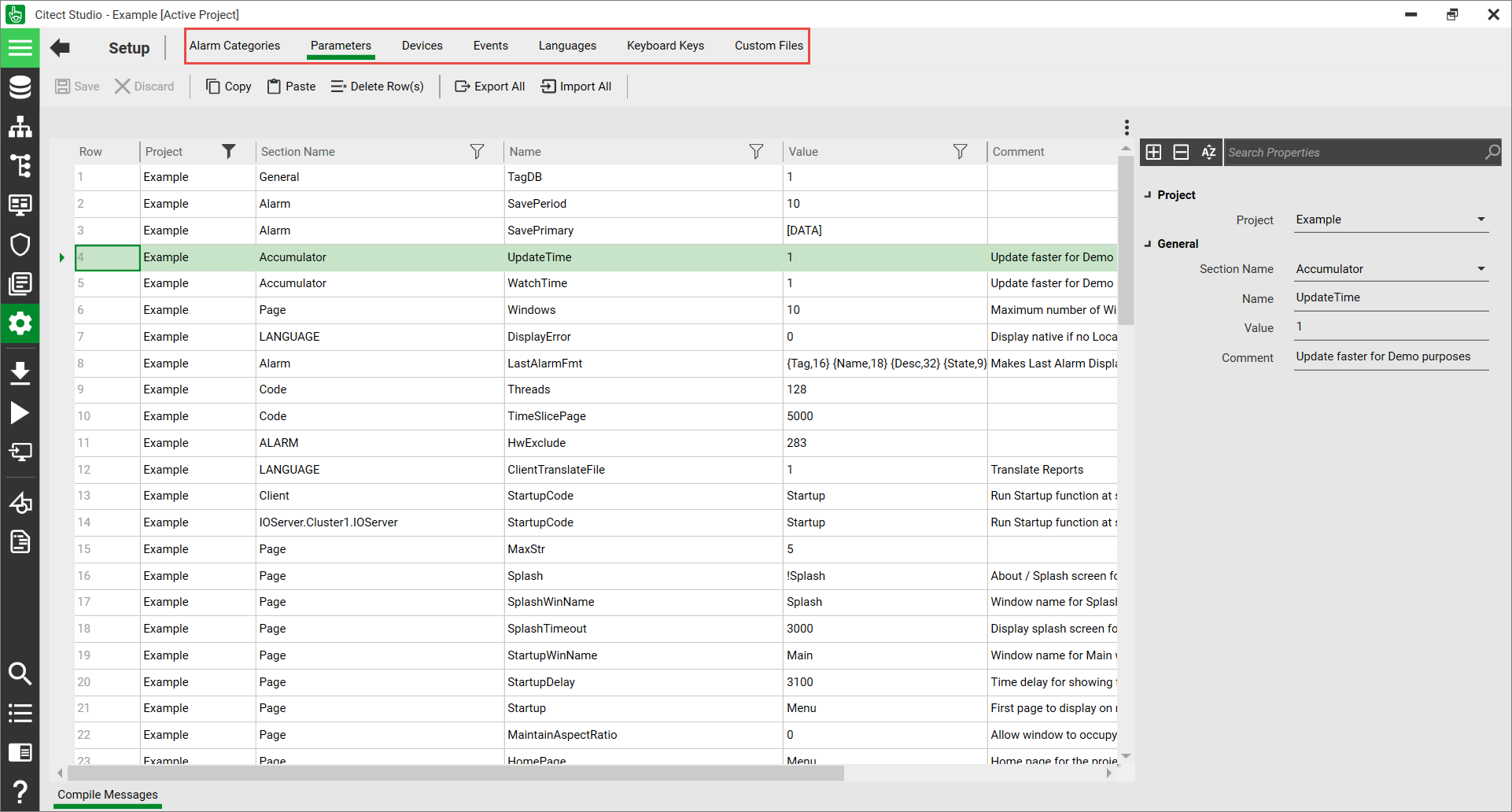Toggle the filter on the Section Name column
The image size is (1512, 812).
click(477, 152)
